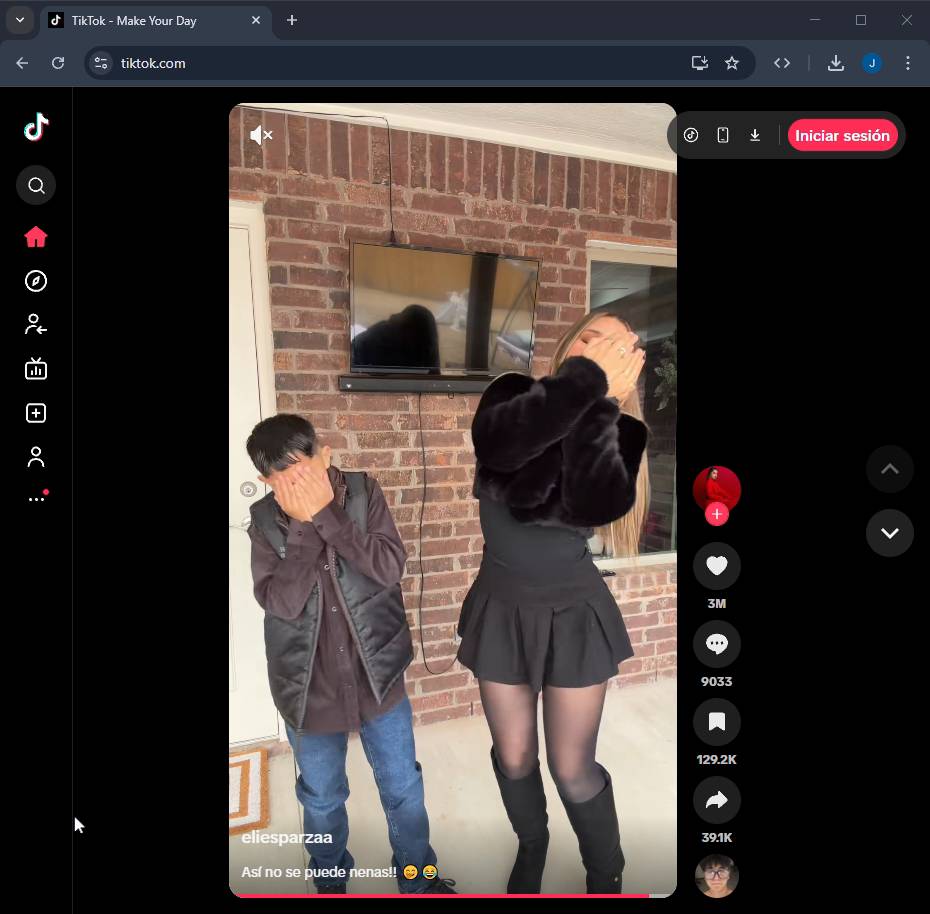The image size is (930, 914).
Task: Open the Explore compass icon
Action: tap(36, 281)
